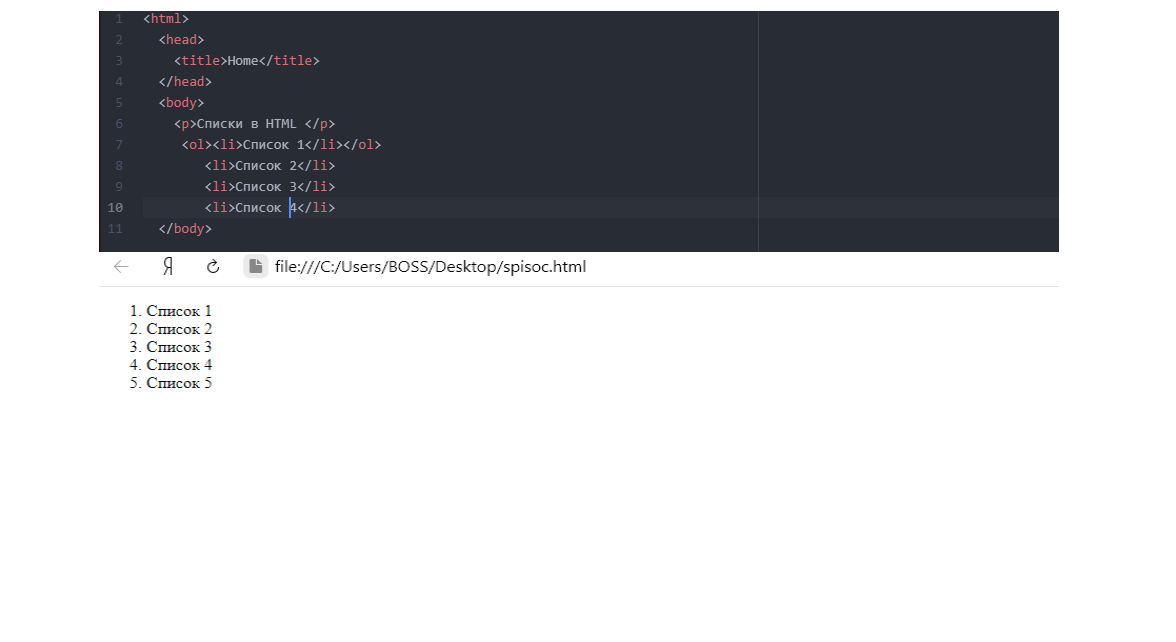The width and height of the screenshot is (1176, 642).
Task: Click the opening <head> tag in code
Action: pyautogui.click(x=182, y=40)
